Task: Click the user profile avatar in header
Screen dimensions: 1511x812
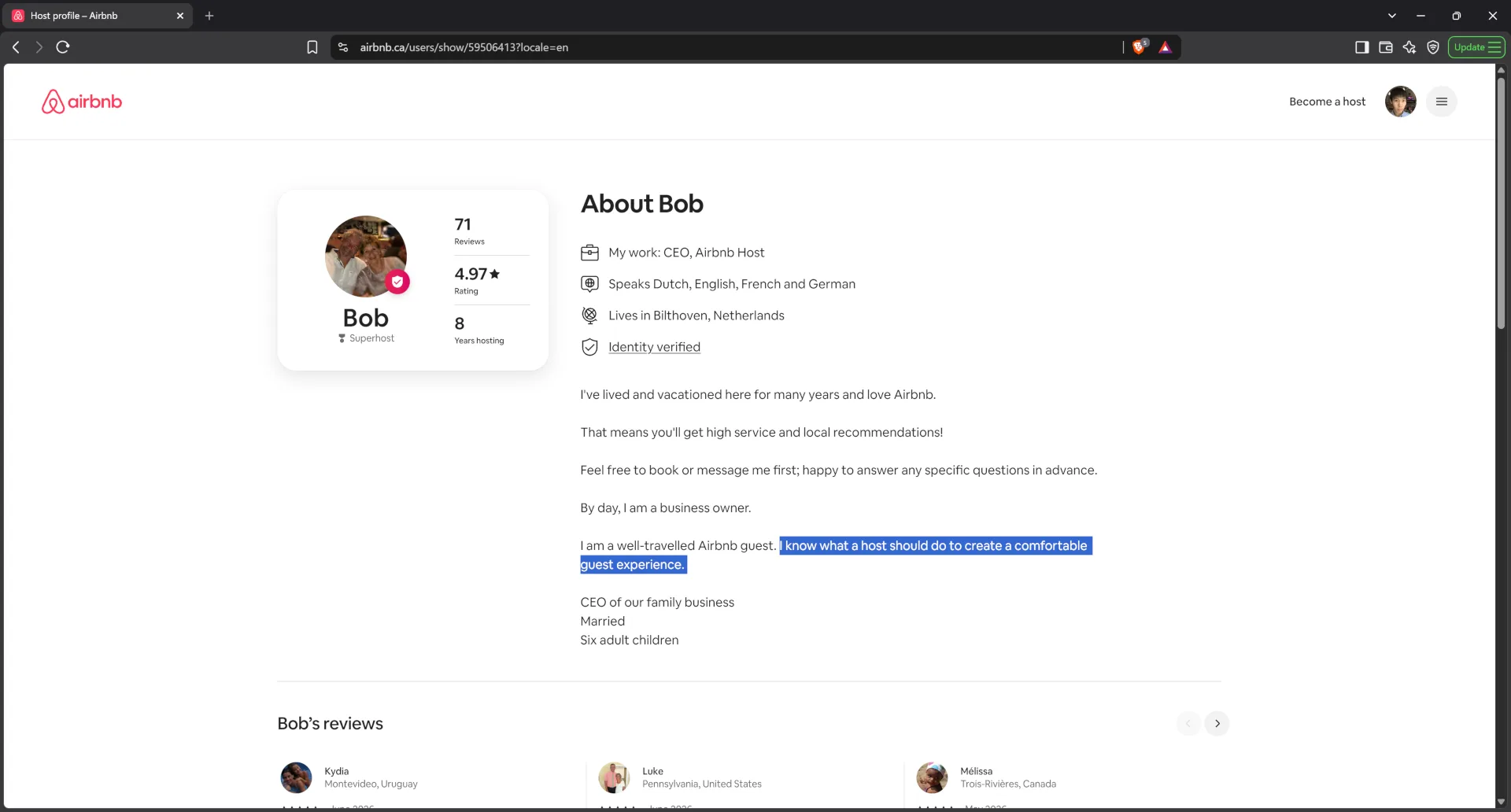Action: point(1400,101)
